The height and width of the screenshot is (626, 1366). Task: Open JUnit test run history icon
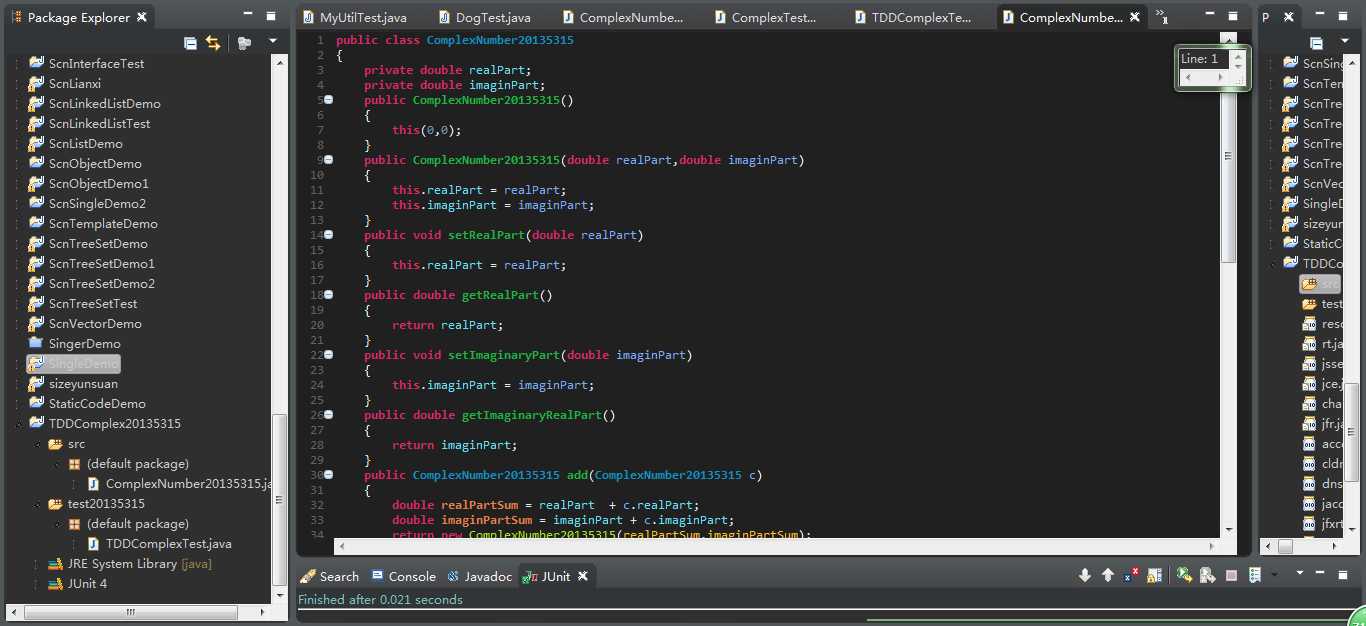1255,575
